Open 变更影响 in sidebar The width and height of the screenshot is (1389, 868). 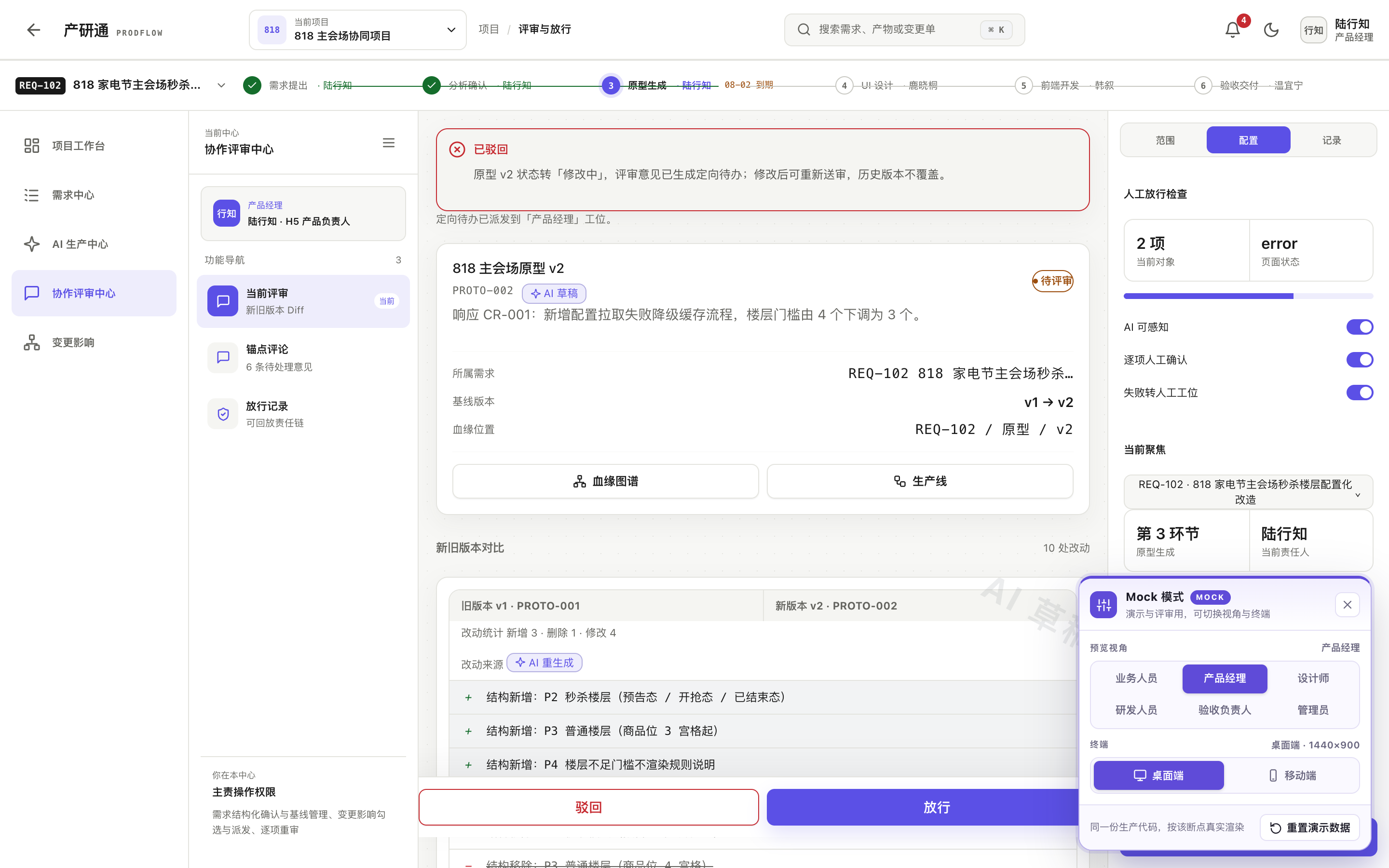coord(94,343)
